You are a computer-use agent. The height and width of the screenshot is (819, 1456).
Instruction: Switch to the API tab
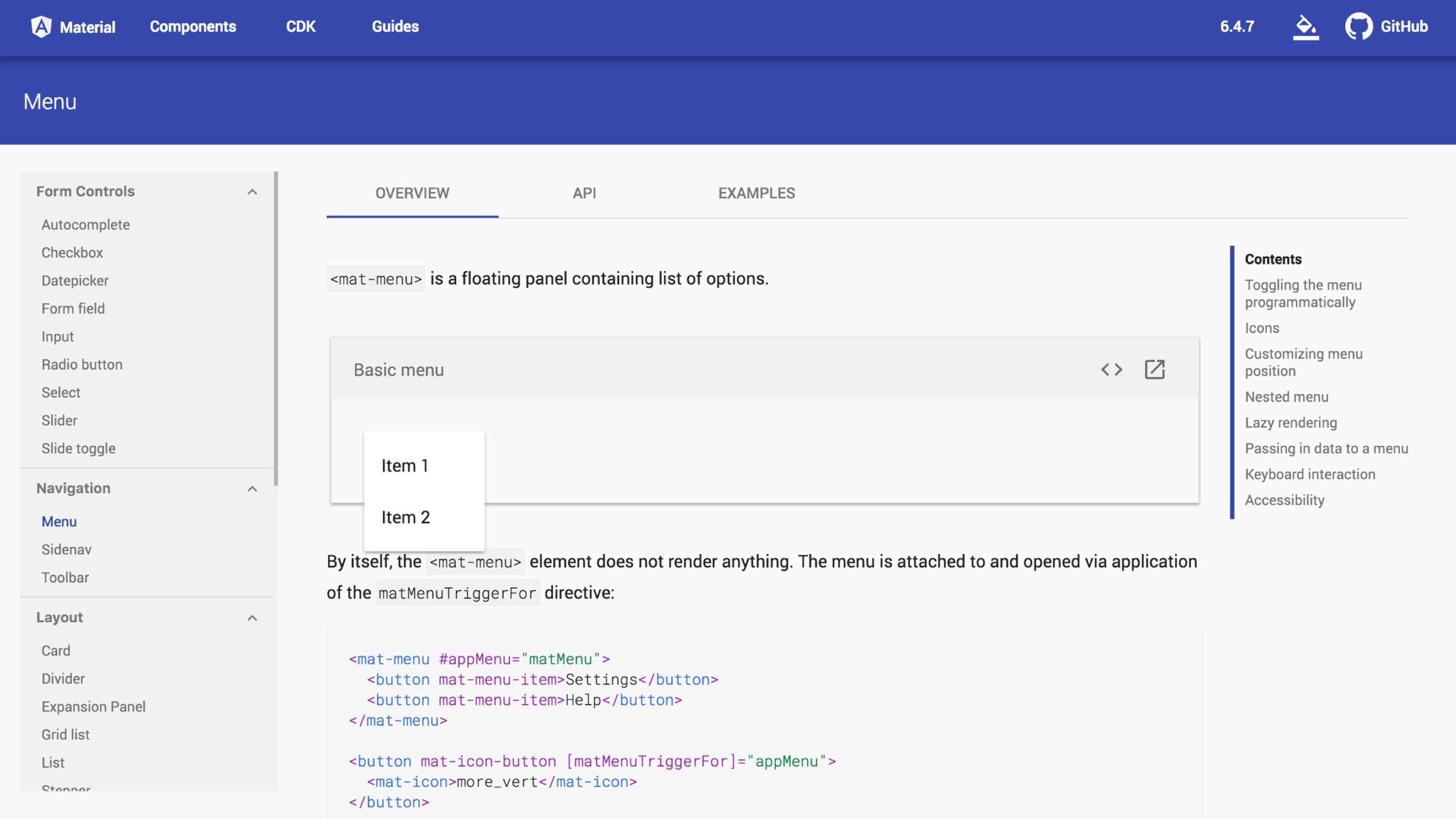(585, 193)
